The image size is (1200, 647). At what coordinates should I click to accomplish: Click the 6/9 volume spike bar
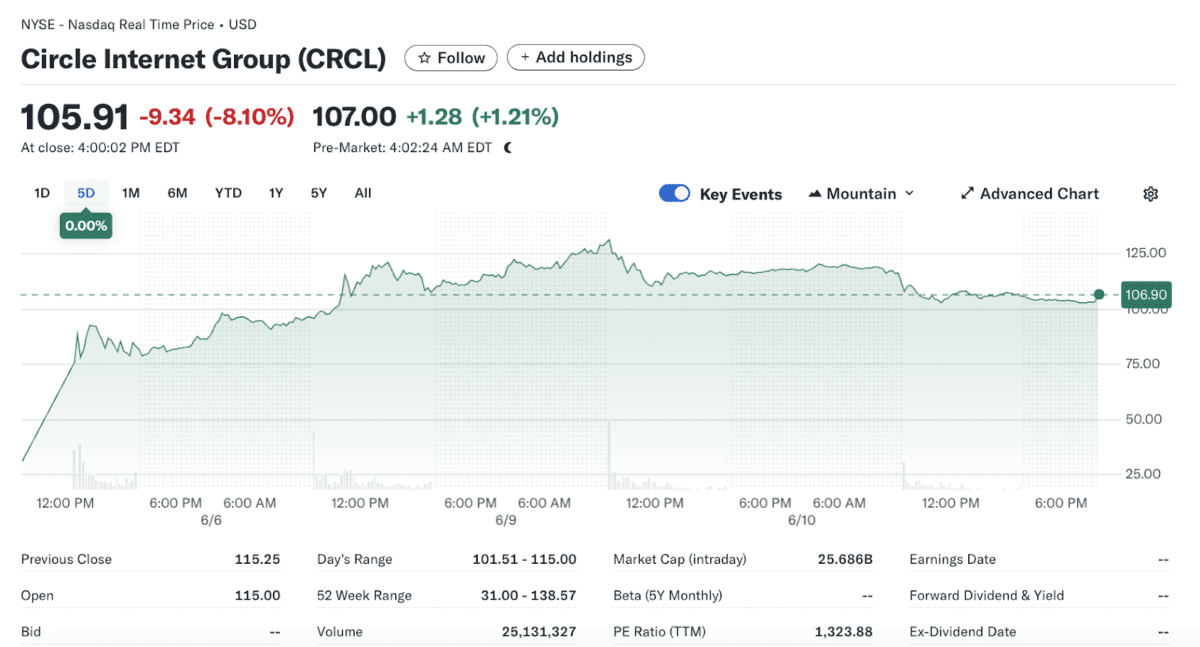point(609,455)
